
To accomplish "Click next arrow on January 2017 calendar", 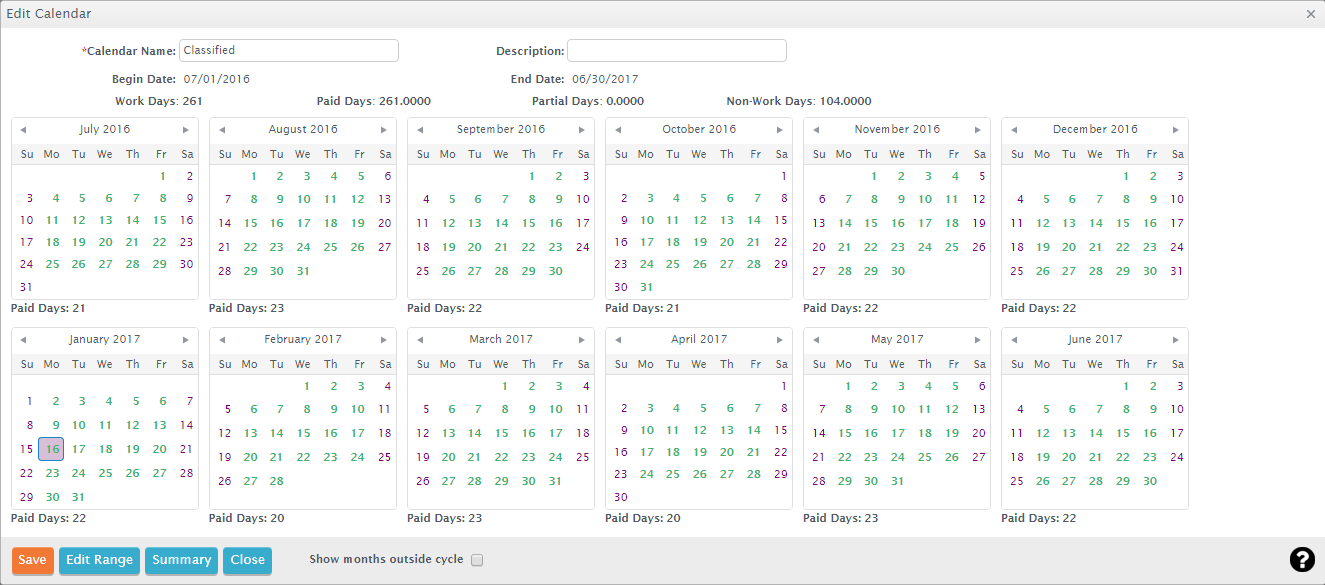I will [x=185, y=340].
